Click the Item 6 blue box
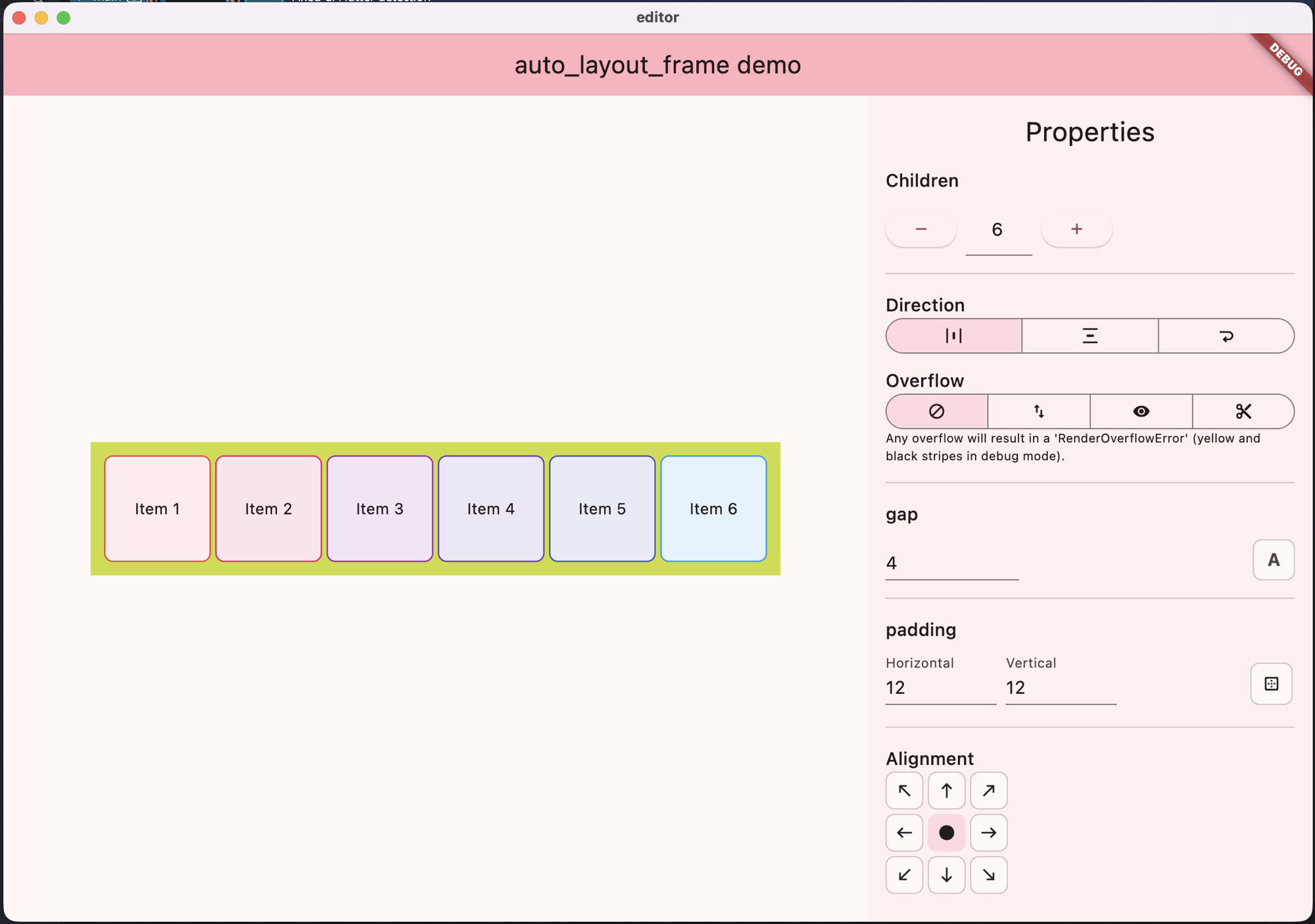 (x=713, y=509)
